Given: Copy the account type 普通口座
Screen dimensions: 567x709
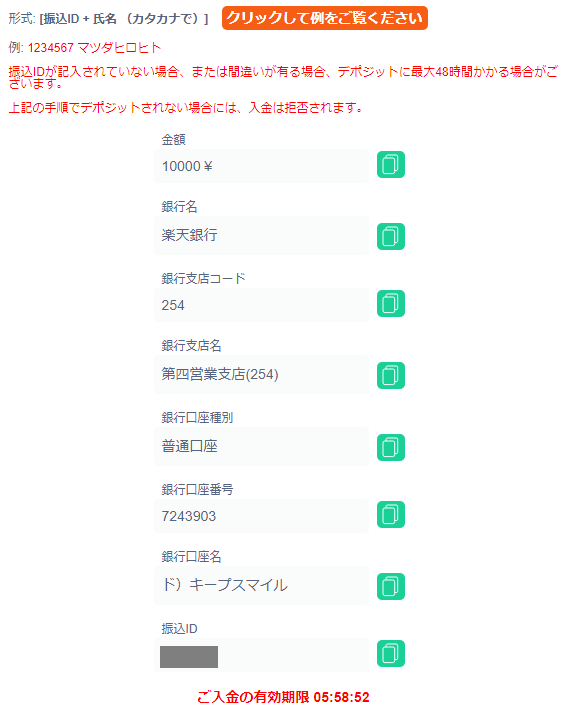Looking at the screenshot, I should click(391, 447).
